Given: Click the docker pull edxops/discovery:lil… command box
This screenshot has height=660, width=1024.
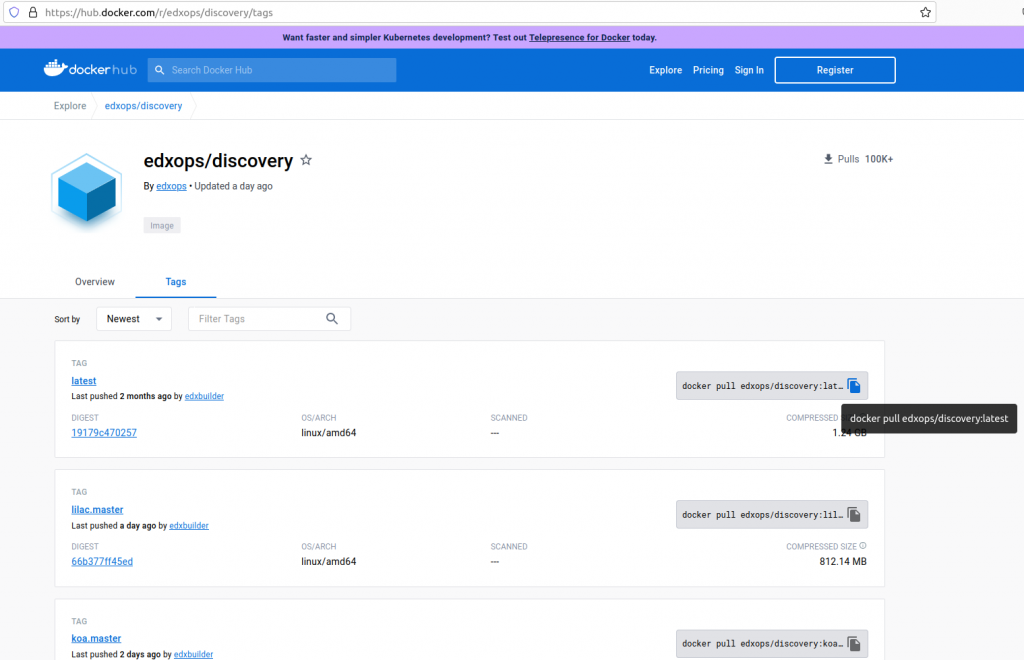Looking at the screenshot, I should point(772,514).
